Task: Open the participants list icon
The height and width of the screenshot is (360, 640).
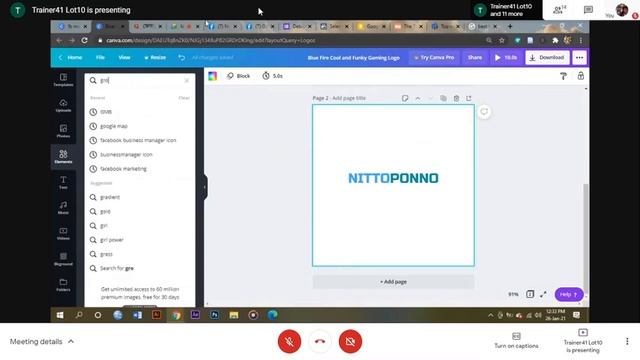Action: click(558, 10)
